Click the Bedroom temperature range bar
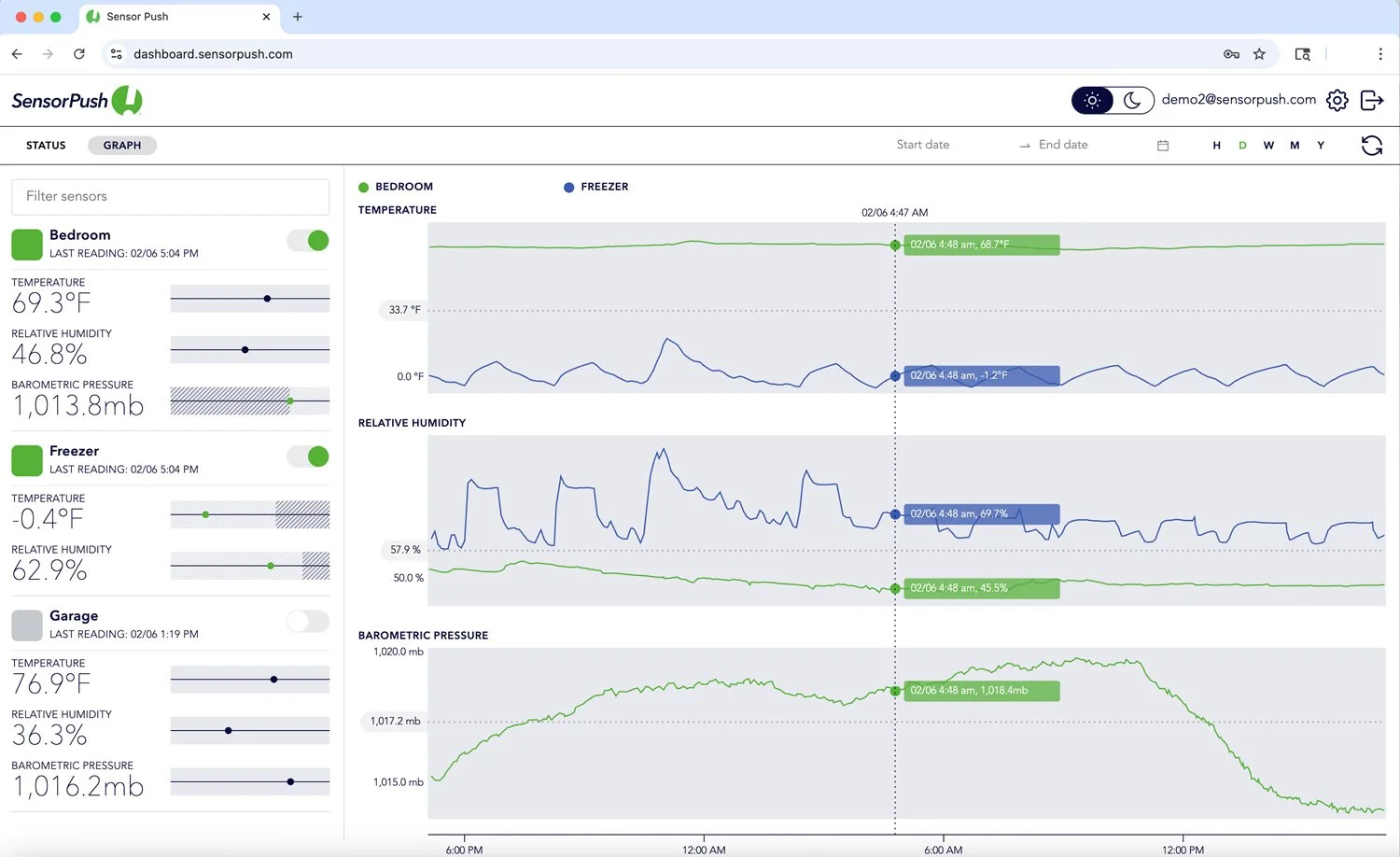 [250, 299]
